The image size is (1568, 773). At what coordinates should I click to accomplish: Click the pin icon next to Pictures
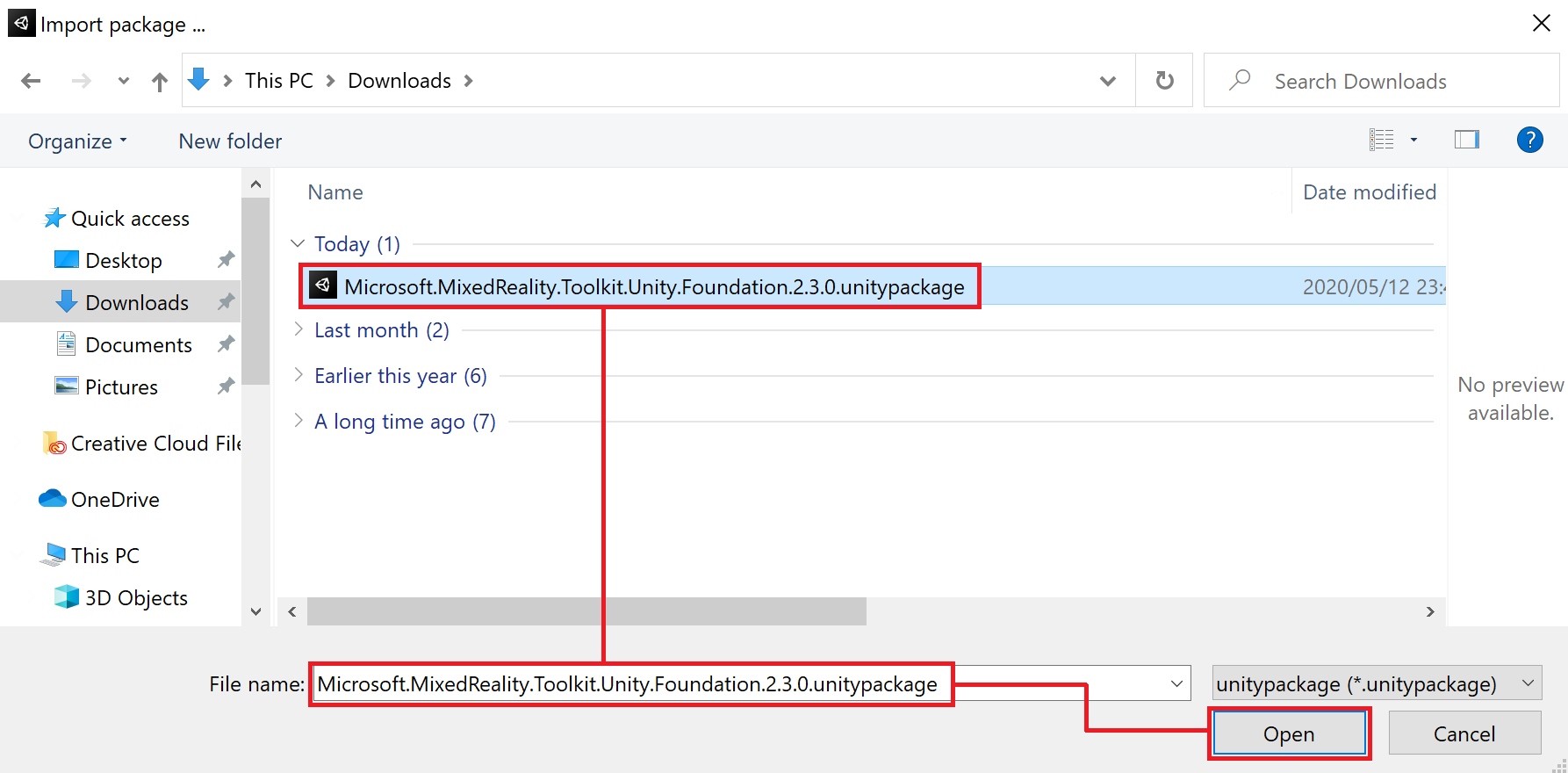tap(226, 386)
